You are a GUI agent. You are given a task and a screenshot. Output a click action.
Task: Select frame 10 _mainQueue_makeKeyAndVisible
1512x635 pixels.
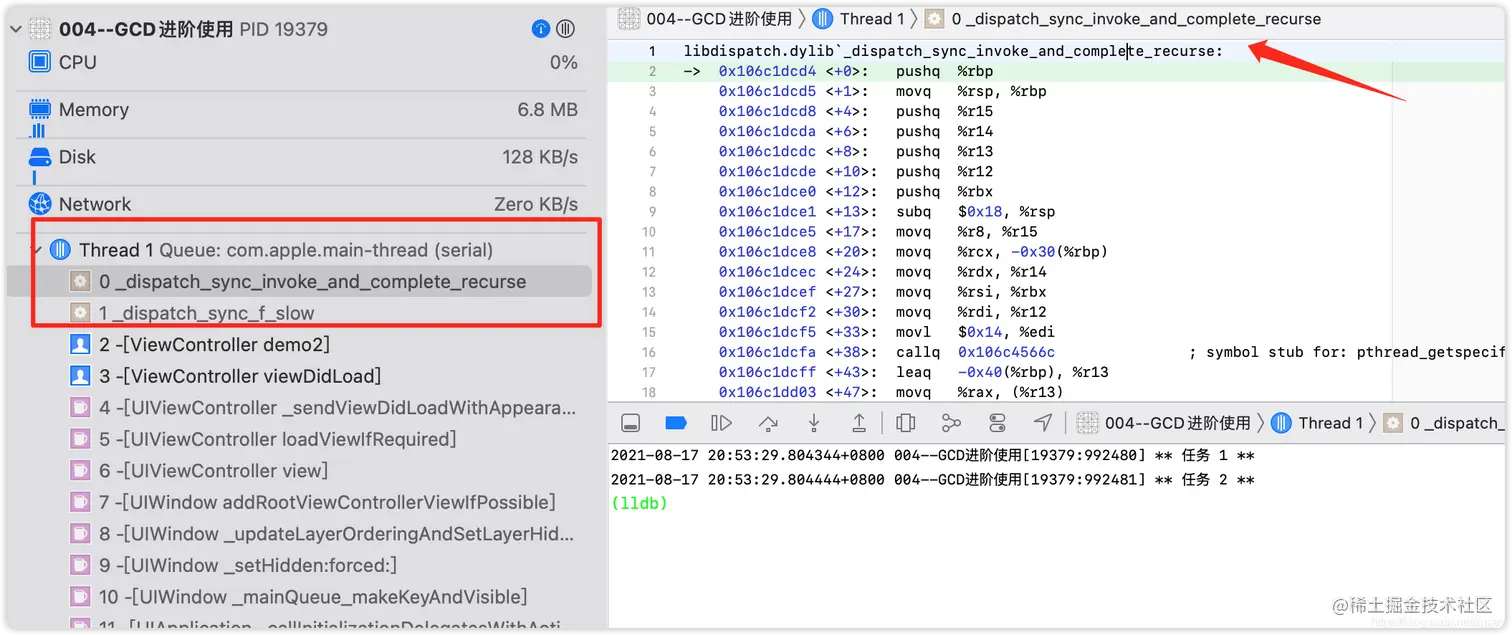[x=300, y=597]
